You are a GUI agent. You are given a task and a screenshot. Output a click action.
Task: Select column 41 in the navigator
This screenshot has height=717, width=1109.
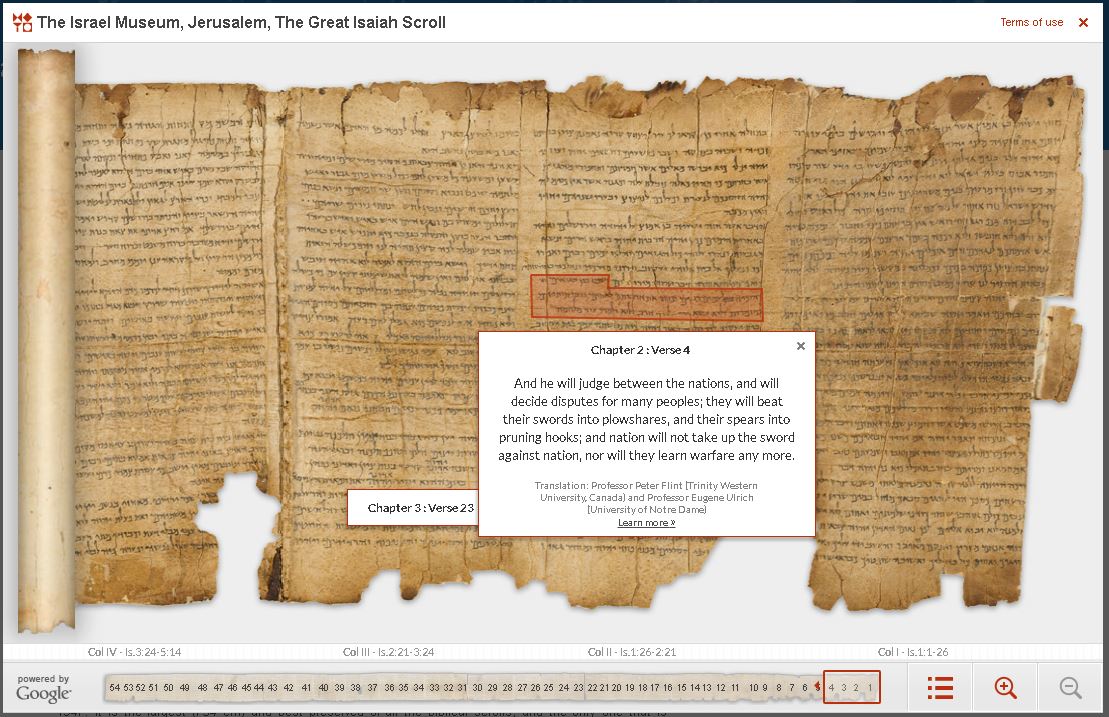click(306, 687)
